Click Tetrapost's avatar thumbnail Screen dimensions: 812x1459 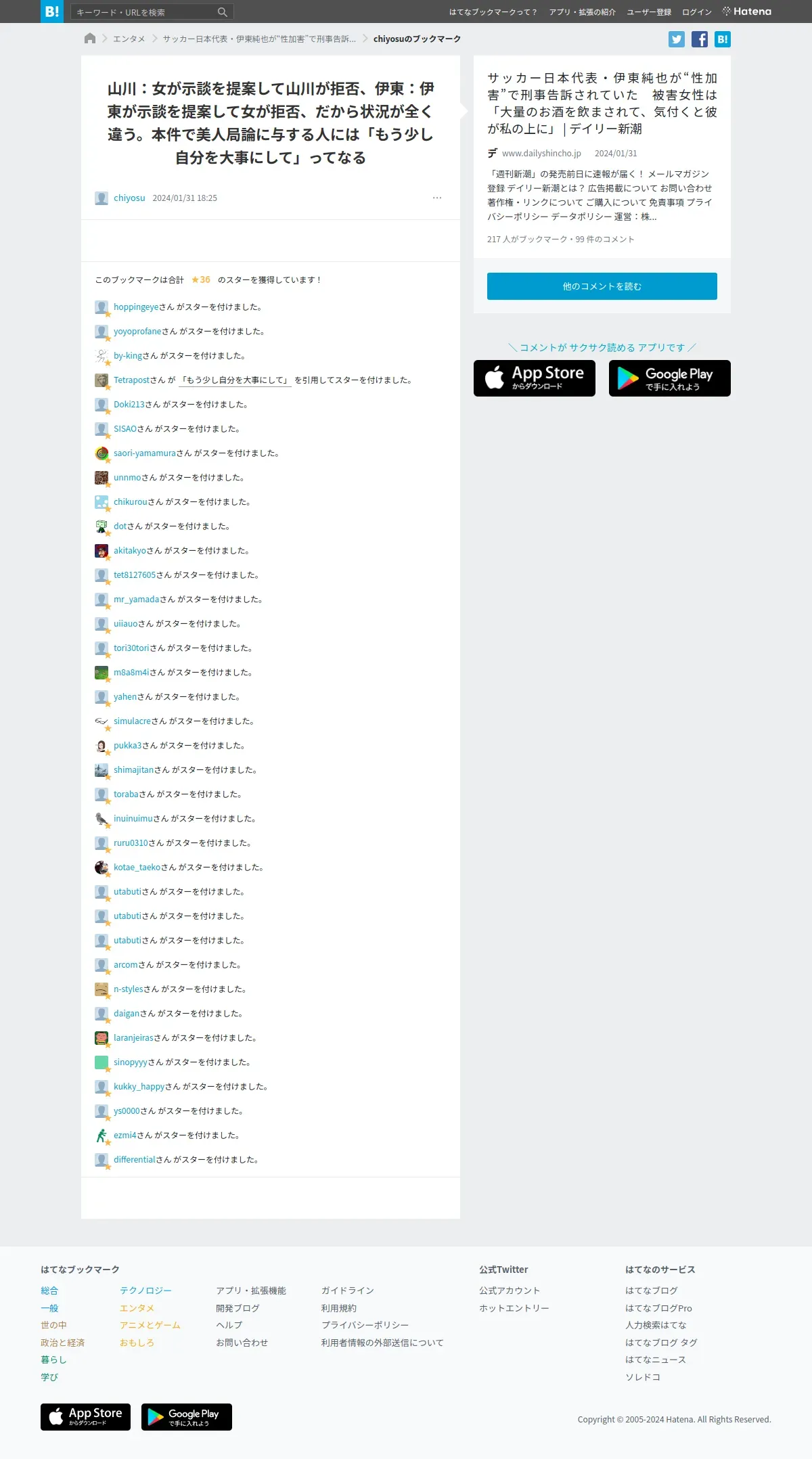coord(101,380)
